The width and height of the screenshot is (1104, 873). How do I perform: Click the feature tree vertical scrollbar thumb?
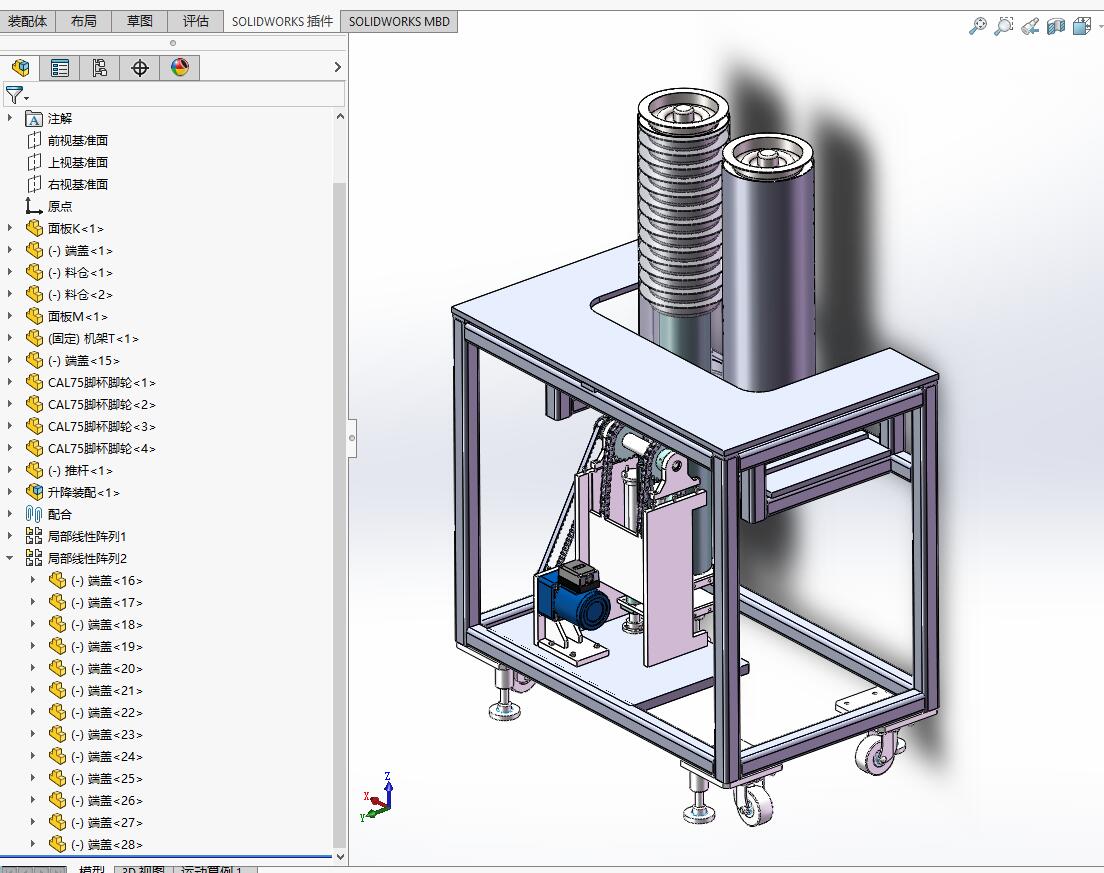click(x=340, y=514)
